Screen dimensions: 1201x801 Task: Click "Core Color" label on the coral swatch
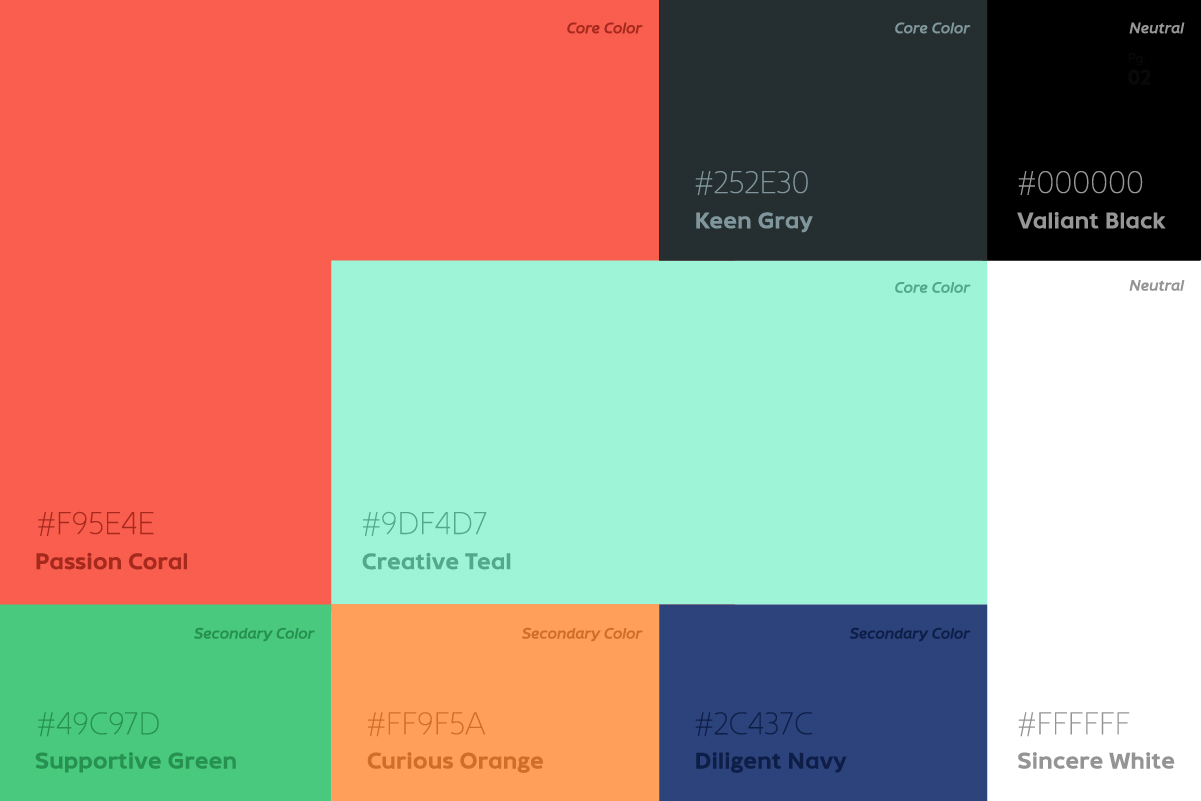click(604, 28)
